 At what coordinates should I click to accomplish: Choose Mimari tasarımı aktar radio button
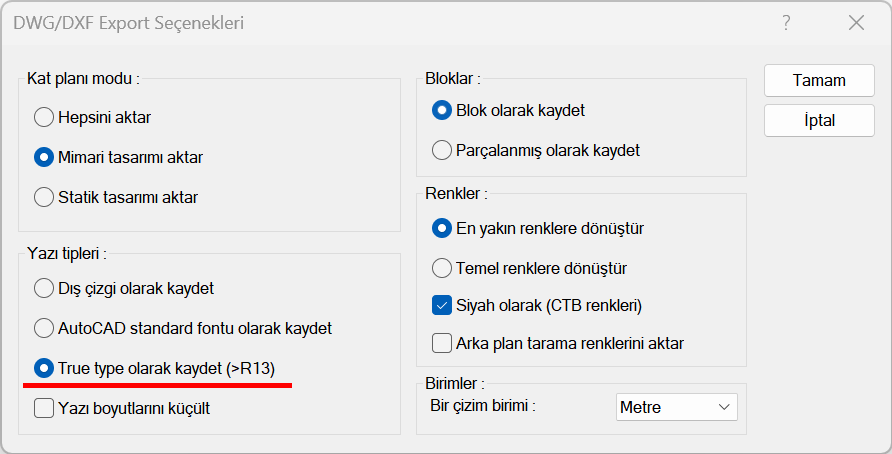(44, 157)
